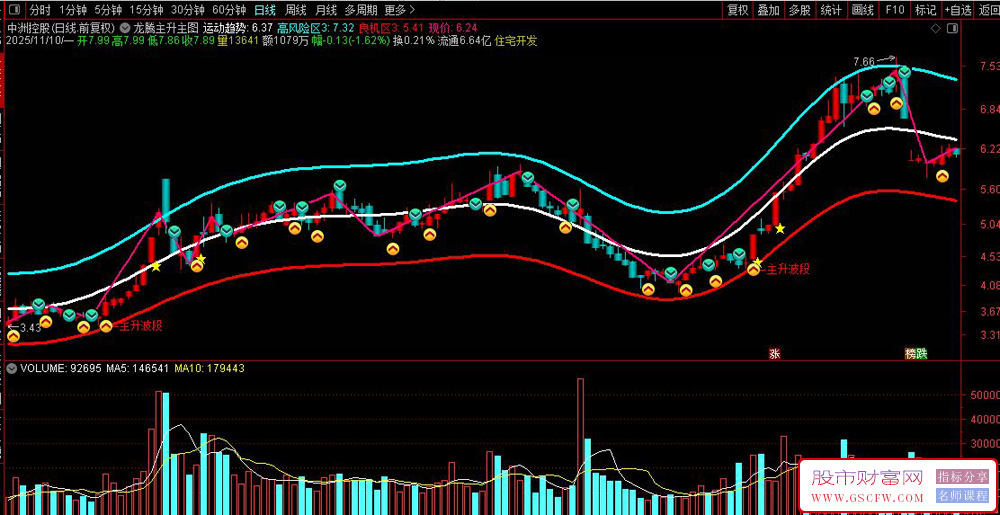Screen dimensions: 1000x515
Task: Click the 良机区3: 5.41 legend value
Action: [391, 29]
